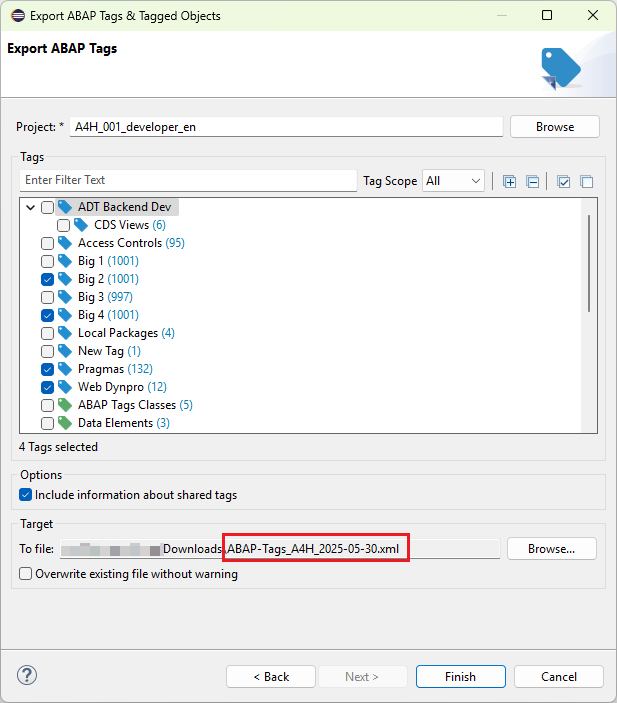Open the Tag Scope dropdown

coord(453,181)
